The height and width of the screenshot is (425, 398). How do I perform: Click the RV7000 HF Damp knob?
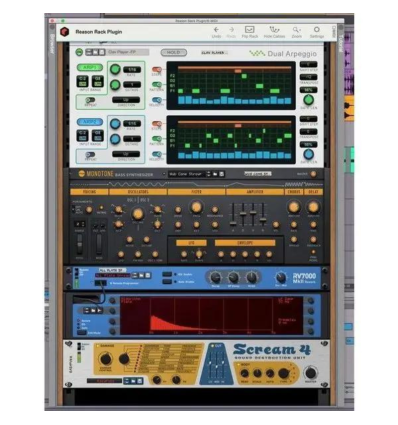click(233, 277)
